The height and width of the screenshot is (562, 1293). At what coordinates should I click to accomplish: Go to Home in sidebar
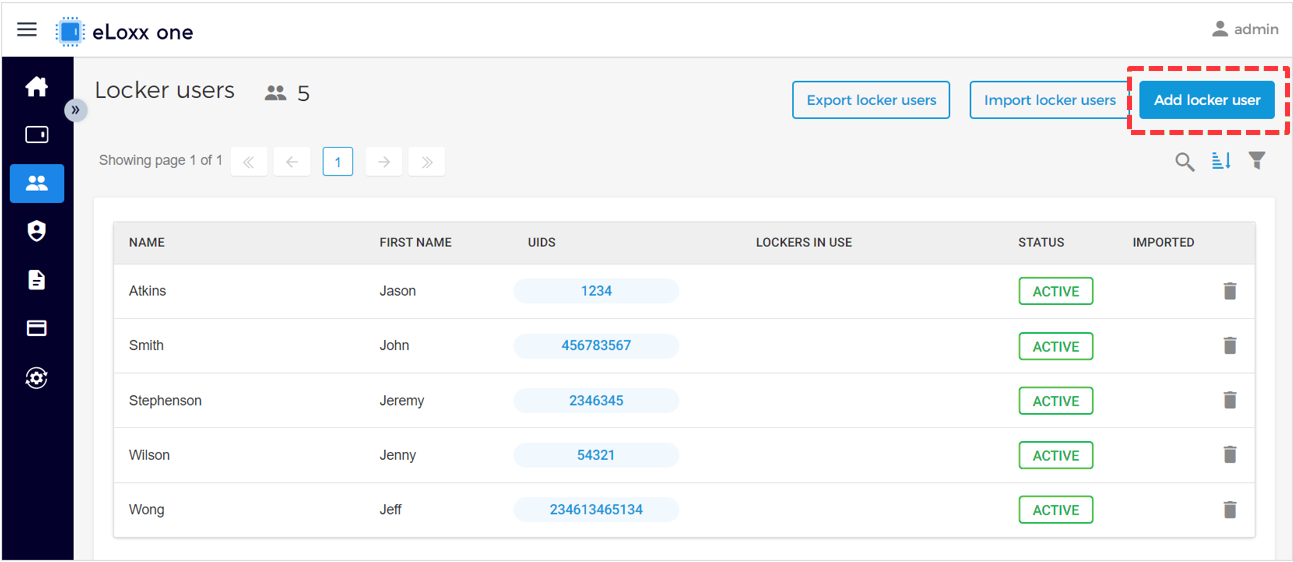37,86
